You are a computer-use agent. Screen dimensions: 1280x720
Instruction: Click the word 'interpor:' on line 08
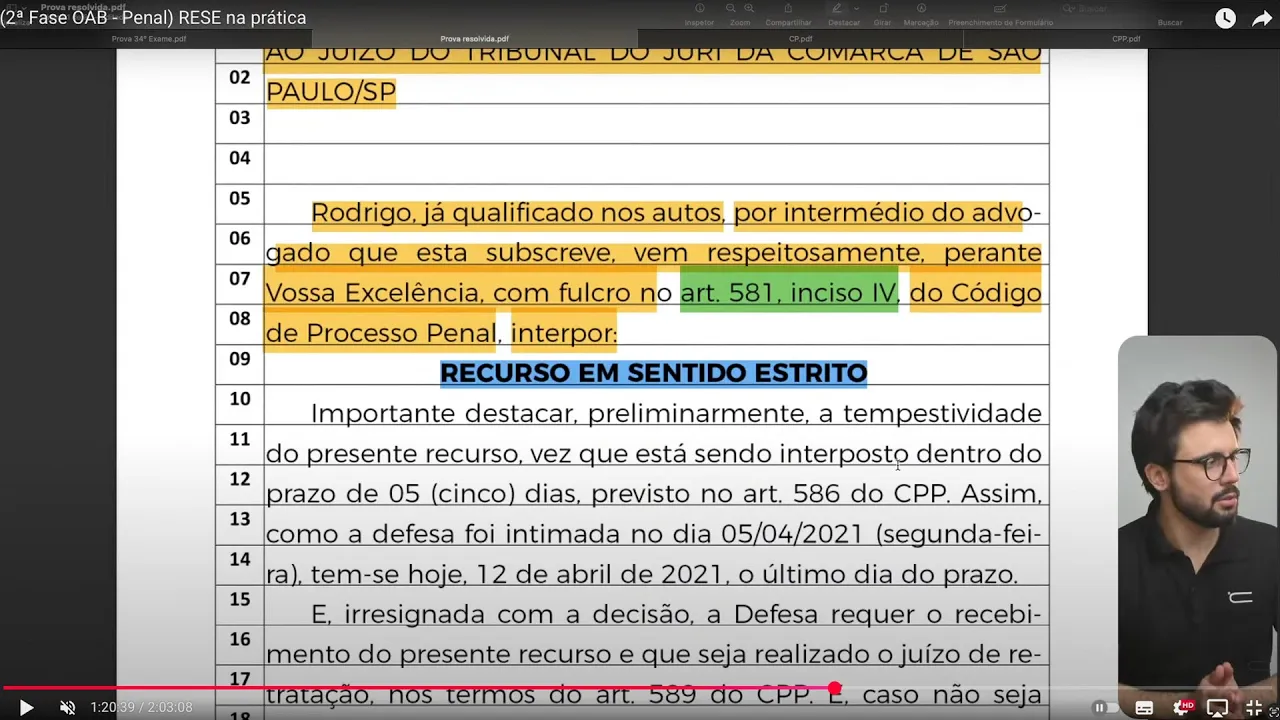564,333
